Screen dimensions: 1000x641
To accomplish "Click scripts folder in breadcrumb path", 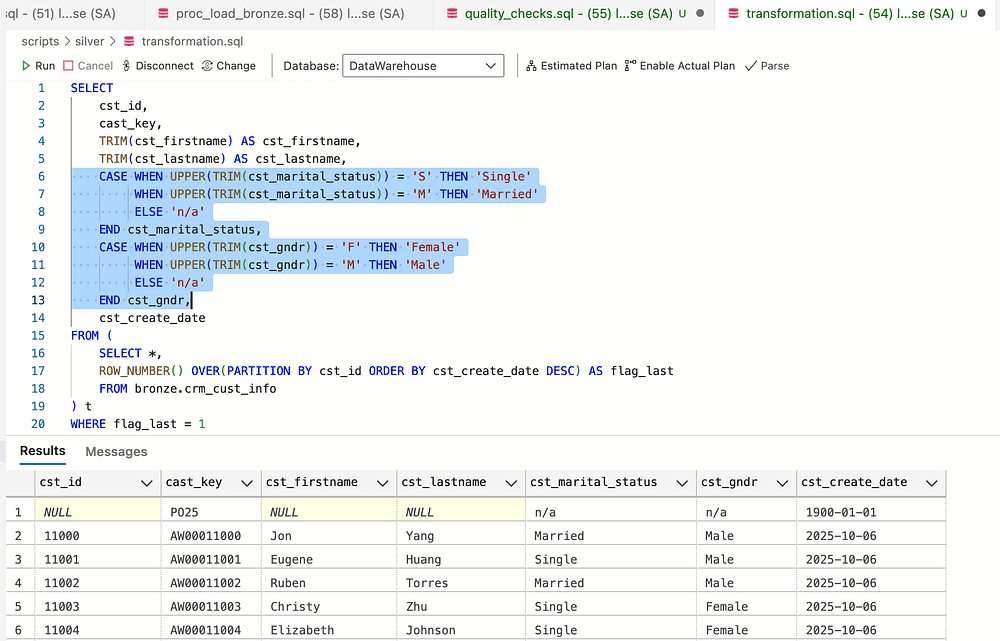I will tap(41, 42).
